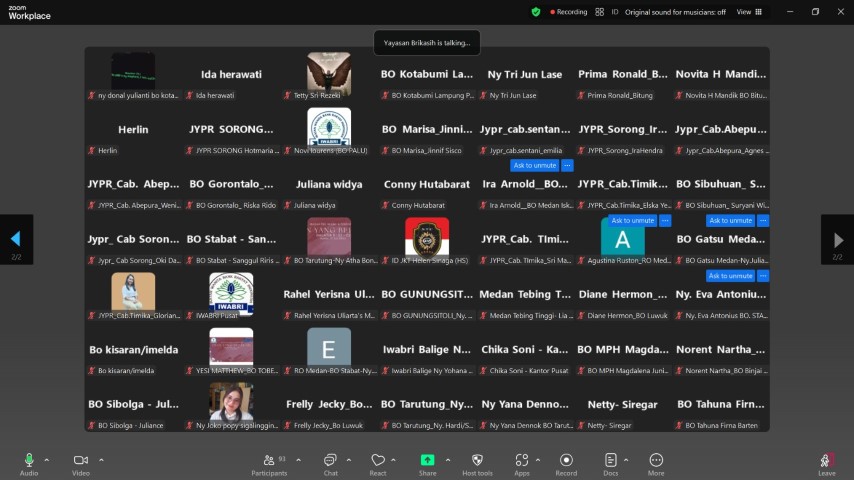Toggle the microphone Audio button
The width and height of the screenshot is (854, 480).
coord(29,460)
